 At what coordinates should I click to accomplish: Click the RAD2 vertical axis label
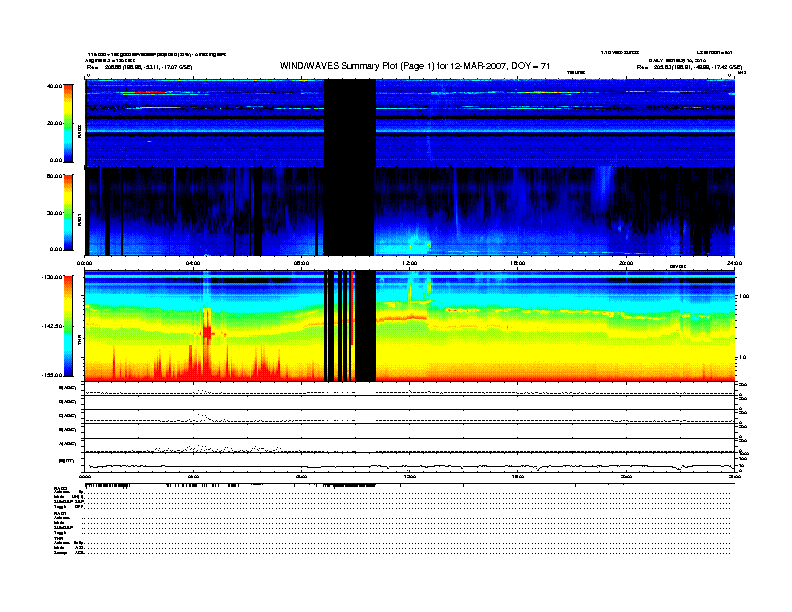pos(79,132)
